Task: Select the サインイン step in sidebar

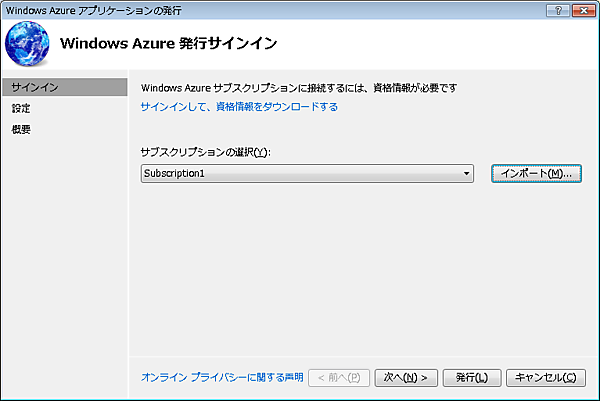Action: [65, 87]
